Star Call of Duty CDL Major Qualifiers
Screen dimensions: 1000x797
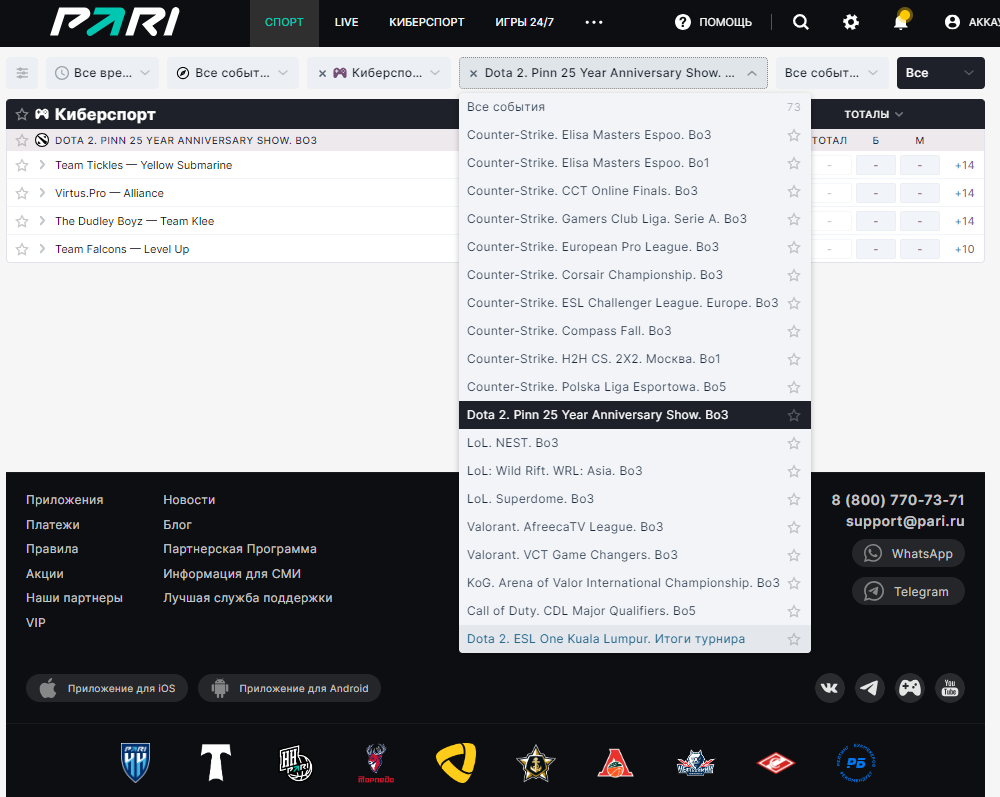click(793, 611)
